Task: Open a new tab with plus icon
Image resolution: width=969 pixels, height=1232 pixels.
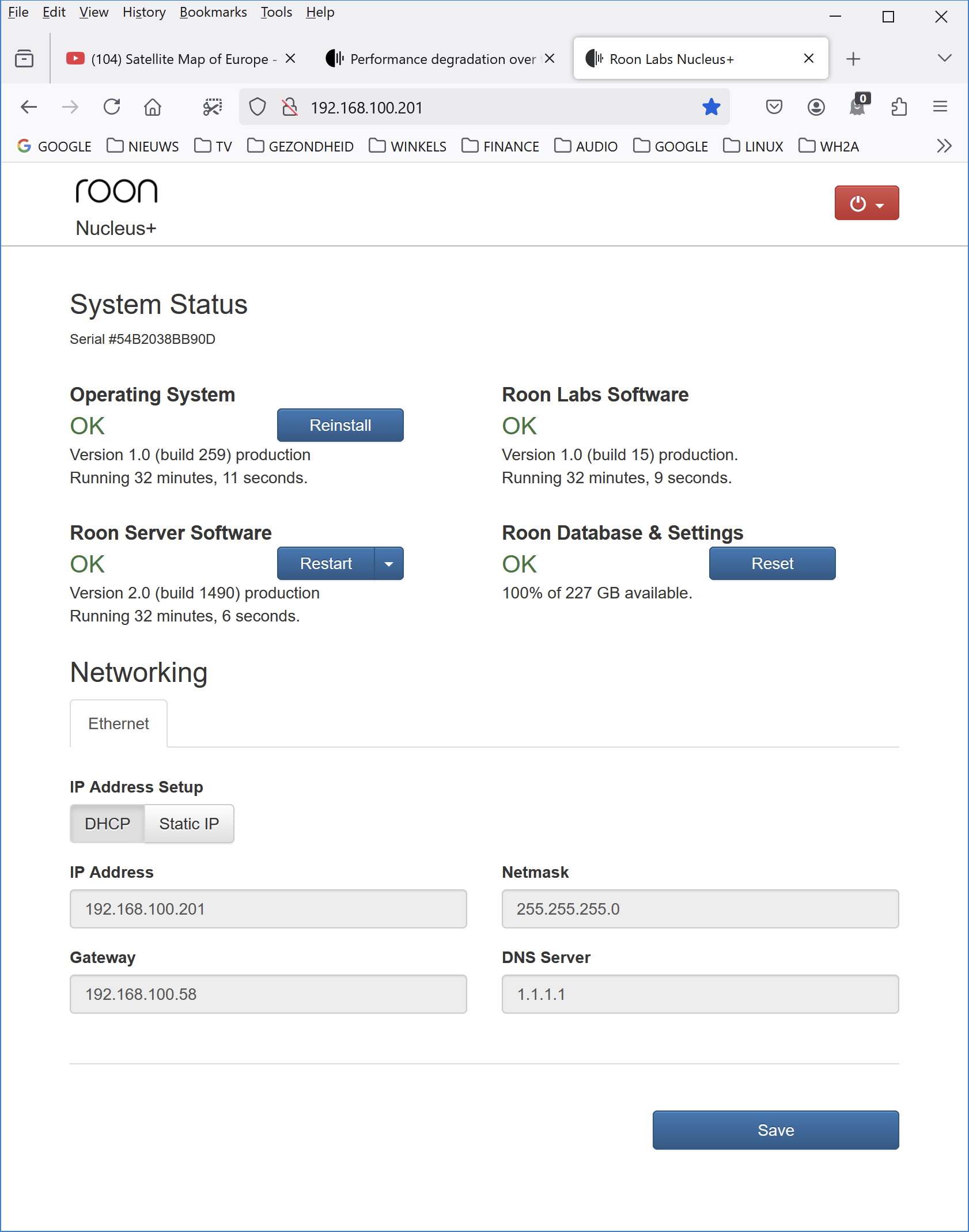Action: 853,59
